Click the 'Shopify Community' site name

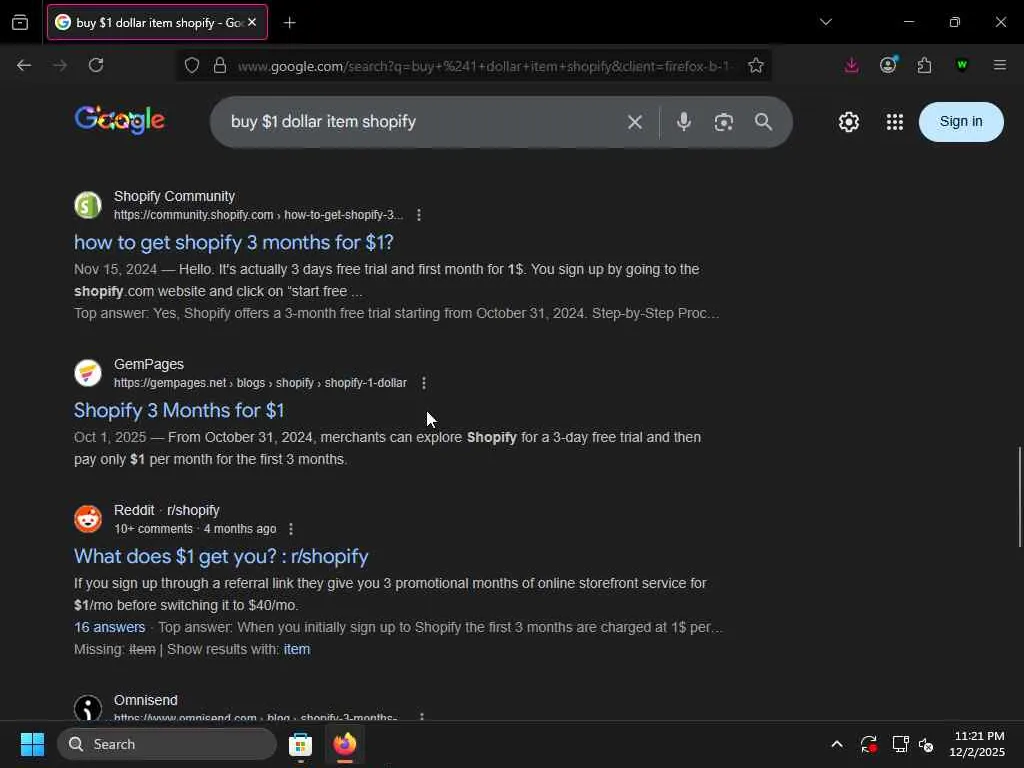click(174, 197)
